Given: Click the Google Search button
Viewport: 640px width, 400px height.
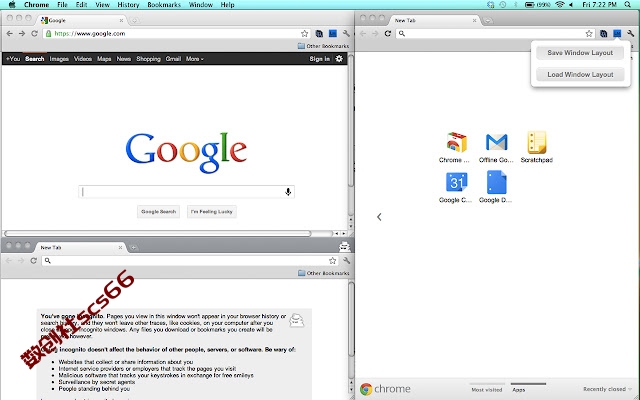Looking at the screenshot, I should (158, 212).
